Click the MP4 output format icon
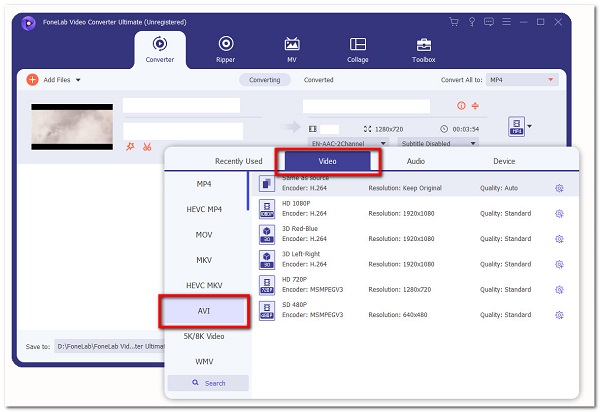 517,127
